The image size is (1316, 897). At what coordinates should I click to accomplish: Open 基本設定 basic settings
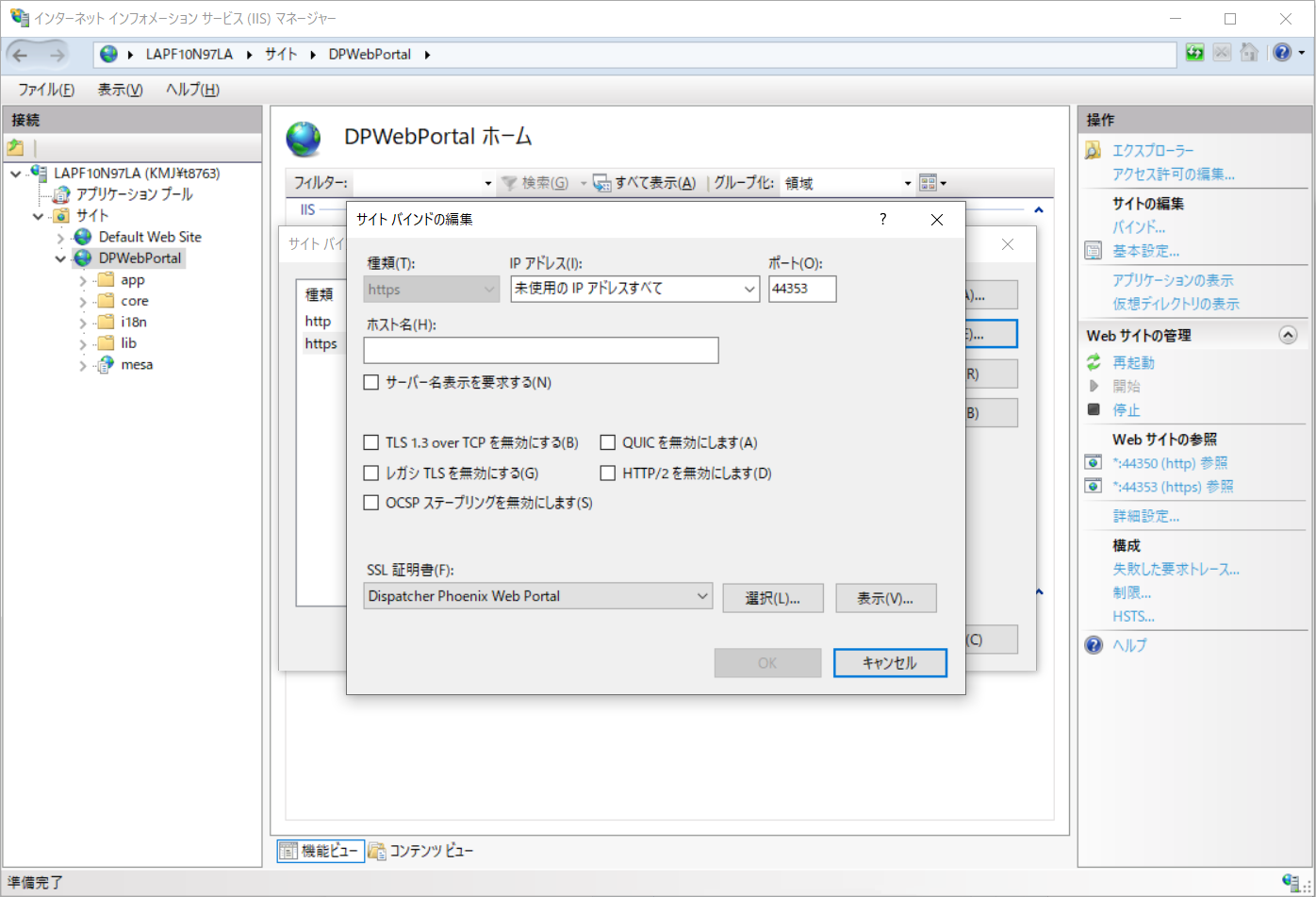pyautogui.click(x=1145, y=251)
